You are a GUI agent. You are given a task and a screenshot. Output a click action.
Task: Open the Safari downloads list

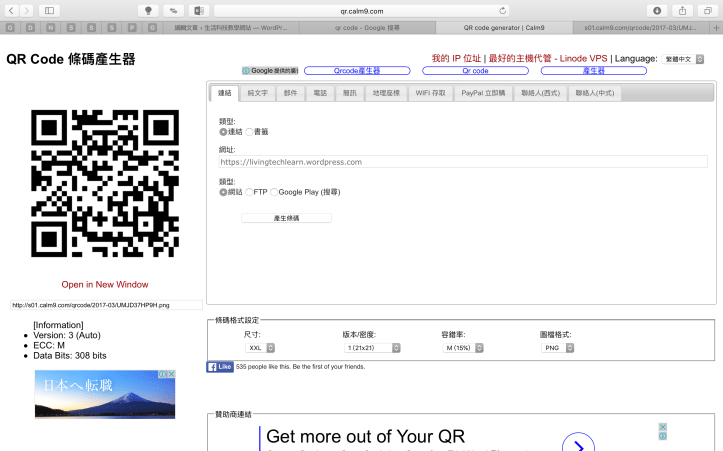point(657,10)
